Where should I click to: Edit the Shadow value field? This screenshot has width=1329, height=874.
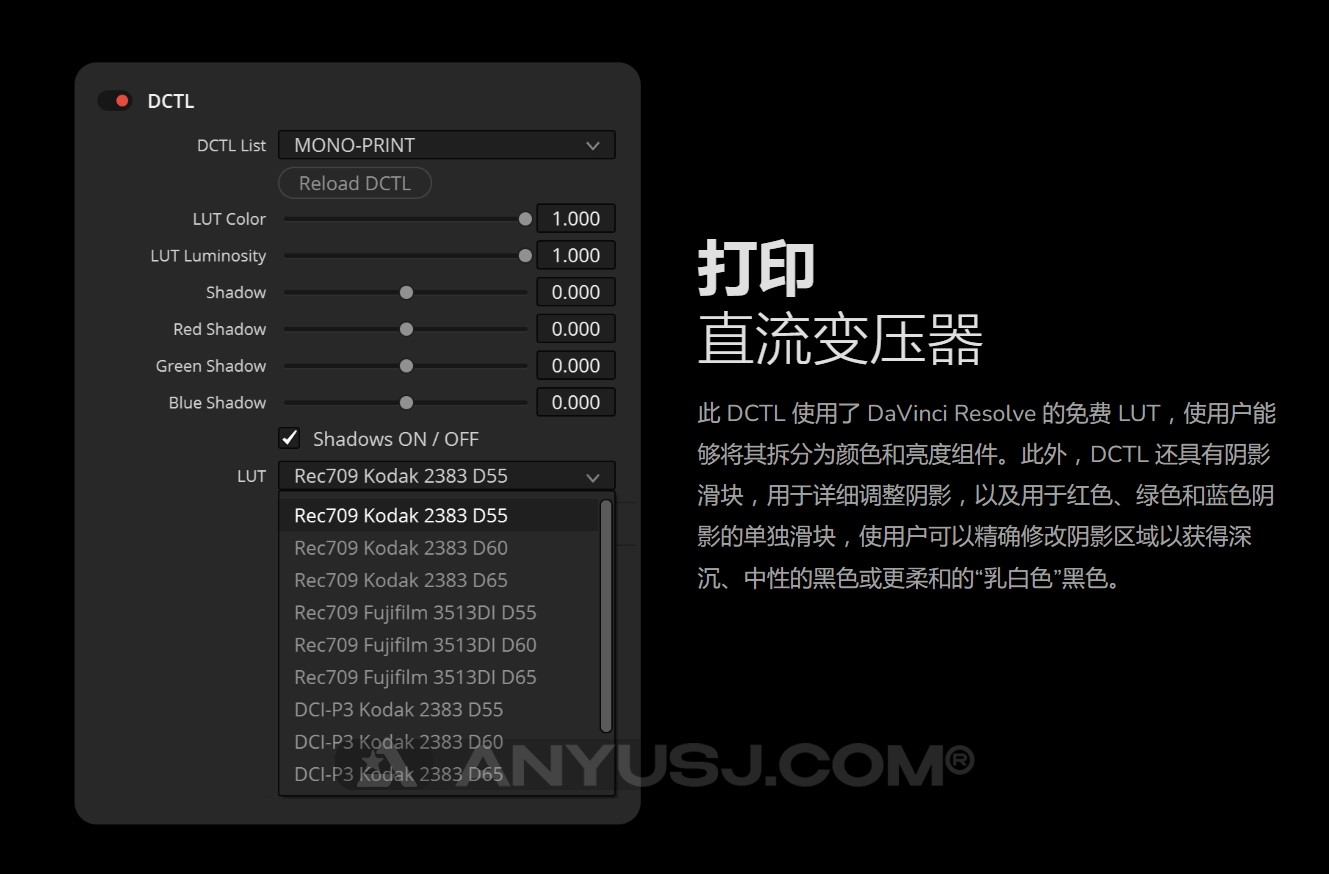[576, 292]
